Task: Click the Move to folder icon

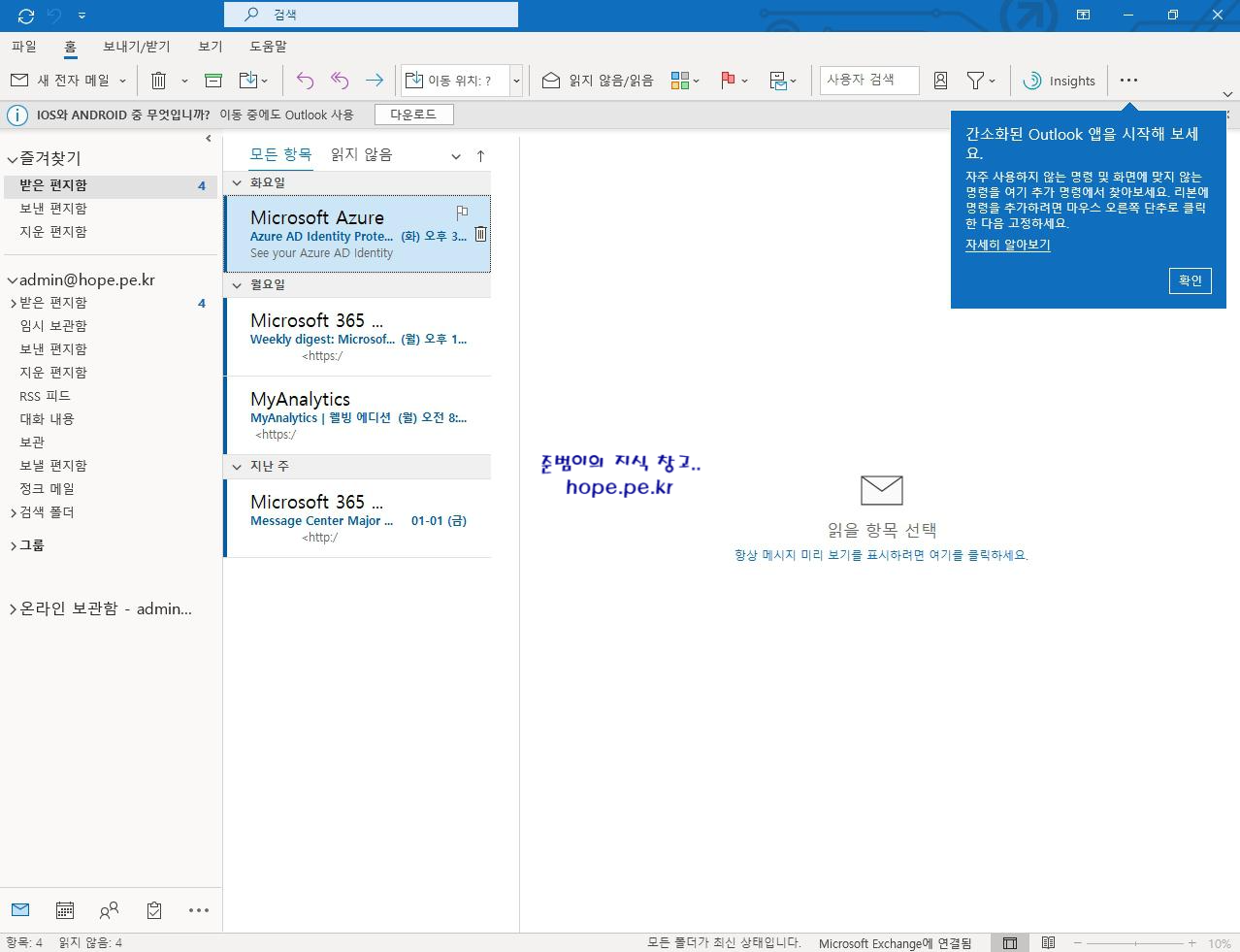Action: (x=248, y=81)
